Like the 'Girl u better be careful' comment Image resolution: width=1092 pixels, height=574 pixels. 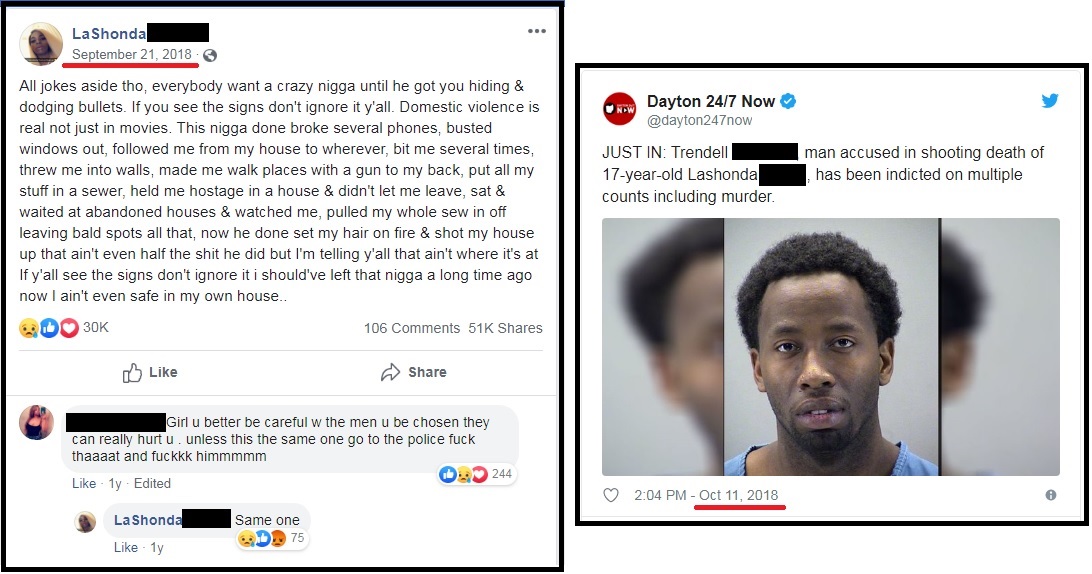(84, 483)
